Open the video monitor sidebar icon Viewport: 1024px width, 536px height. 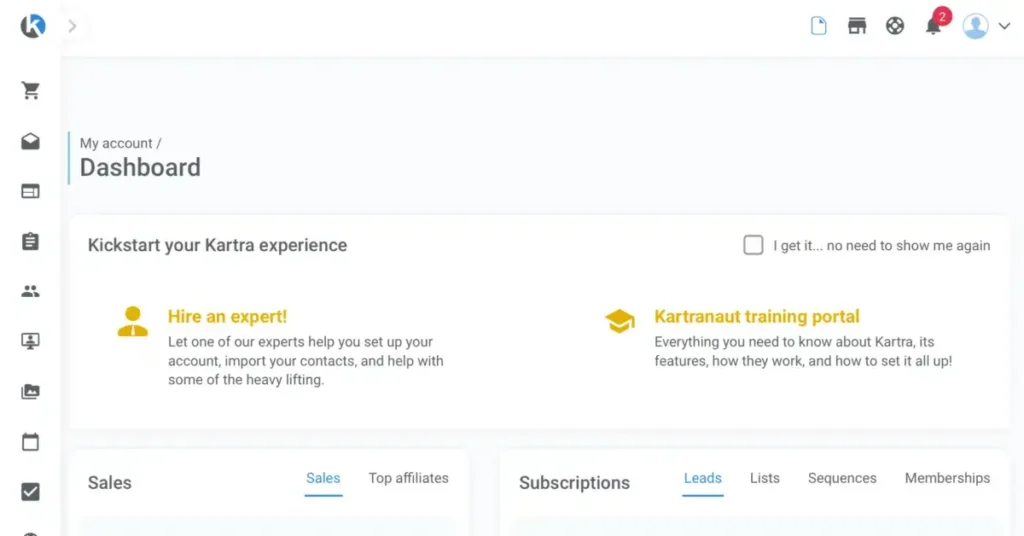31,341
